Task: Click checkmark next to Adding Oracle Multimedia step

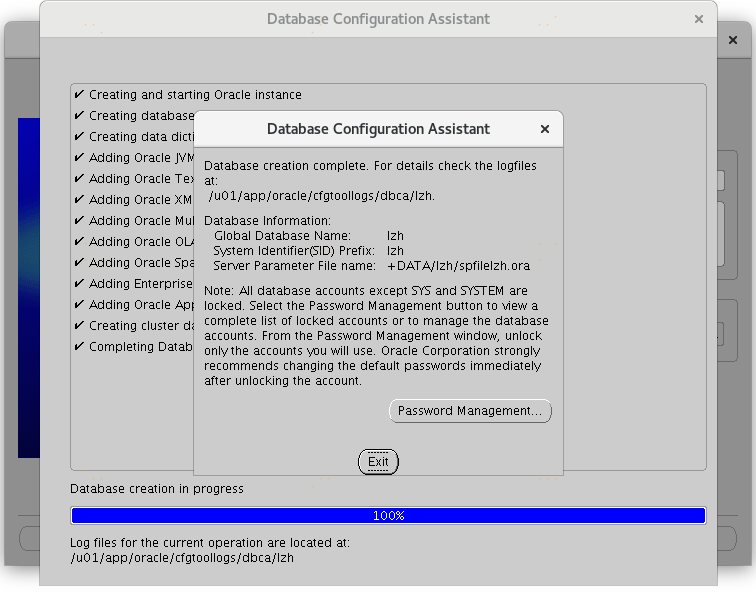Action: point(79,221)
